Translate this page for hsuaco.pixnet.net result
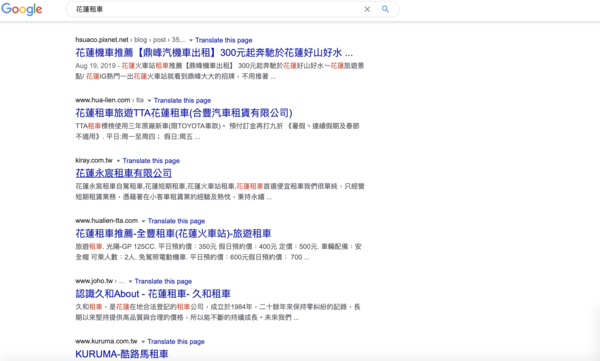 coord(223,40)
